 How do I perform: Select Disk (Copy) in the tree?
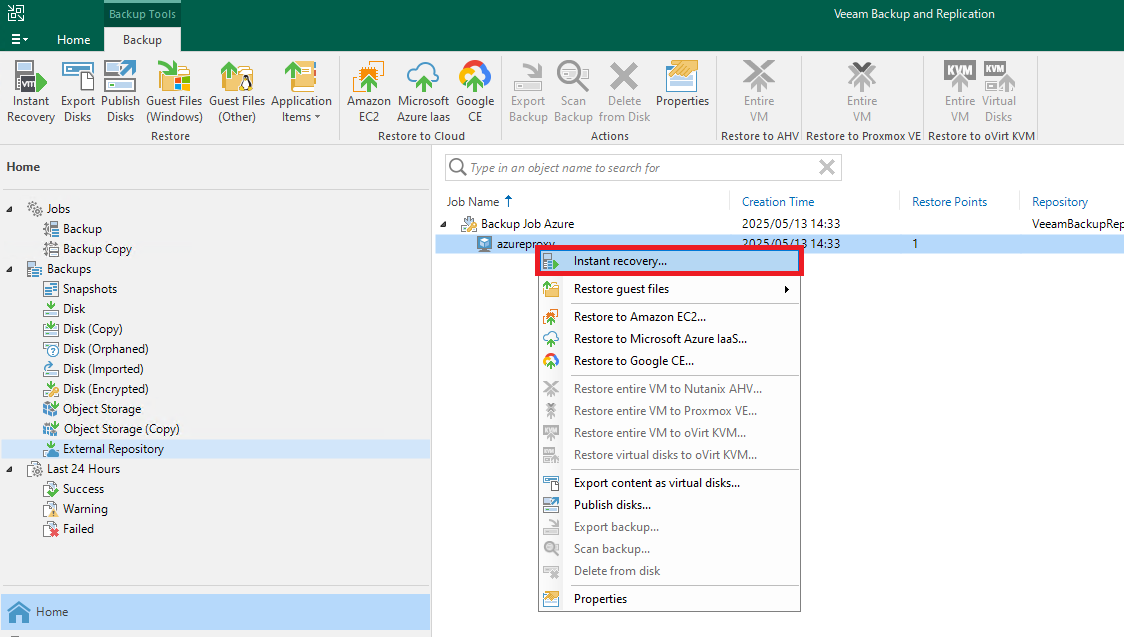coord(92,329)
